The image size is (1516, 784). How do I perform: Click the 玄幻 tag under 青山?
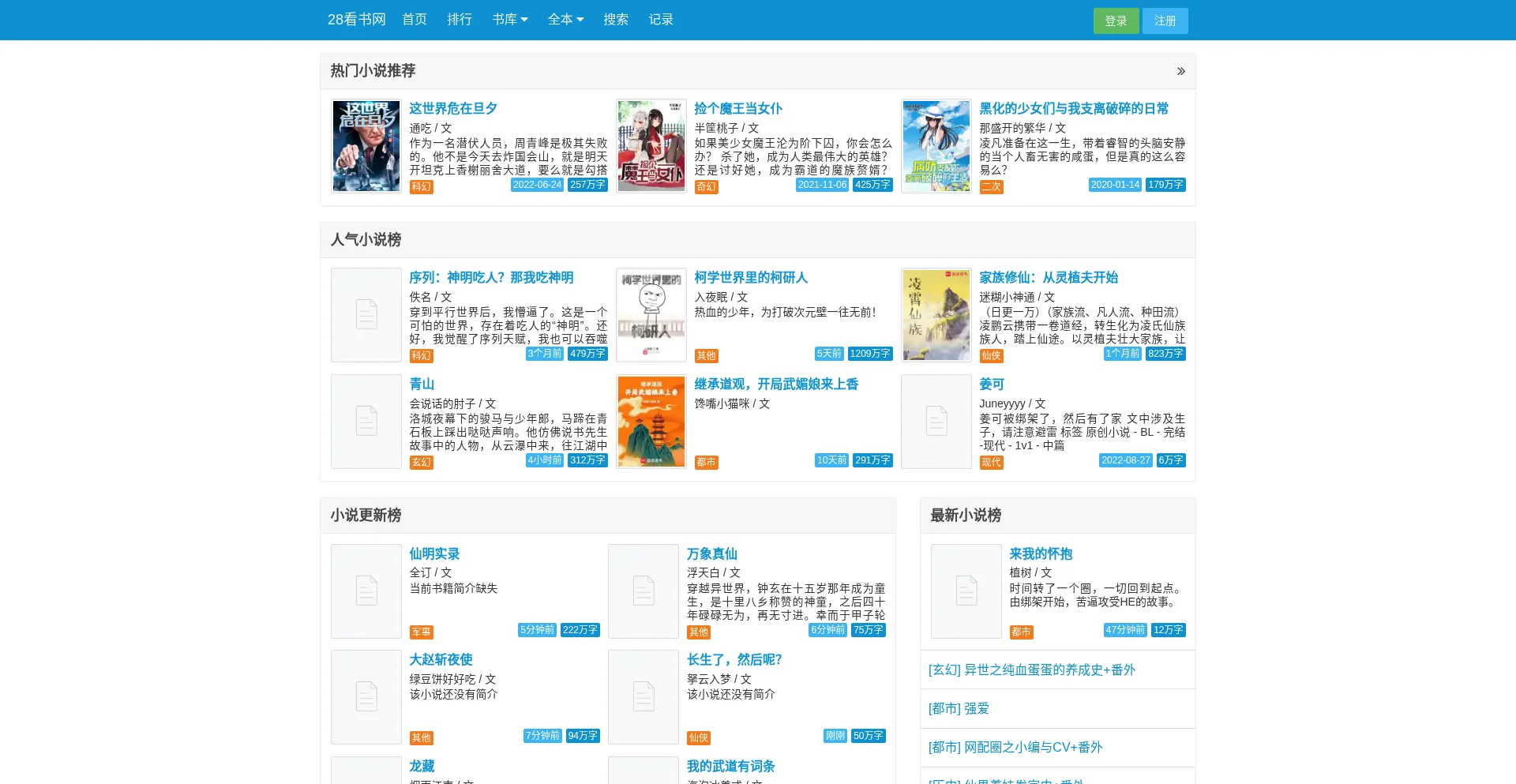point(422,463)
